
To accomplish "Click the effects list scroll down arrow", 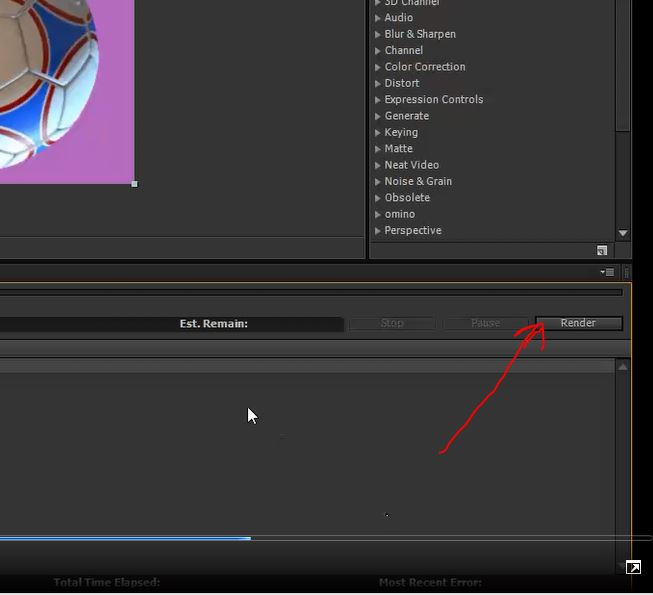I will 623,233.
